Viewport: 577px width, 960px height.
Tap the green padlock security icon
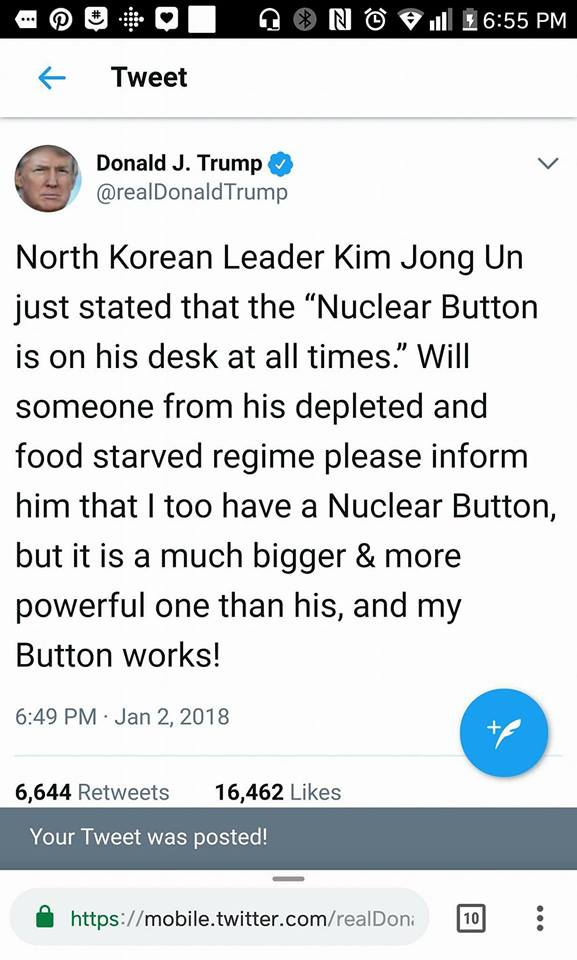[45, 917]
